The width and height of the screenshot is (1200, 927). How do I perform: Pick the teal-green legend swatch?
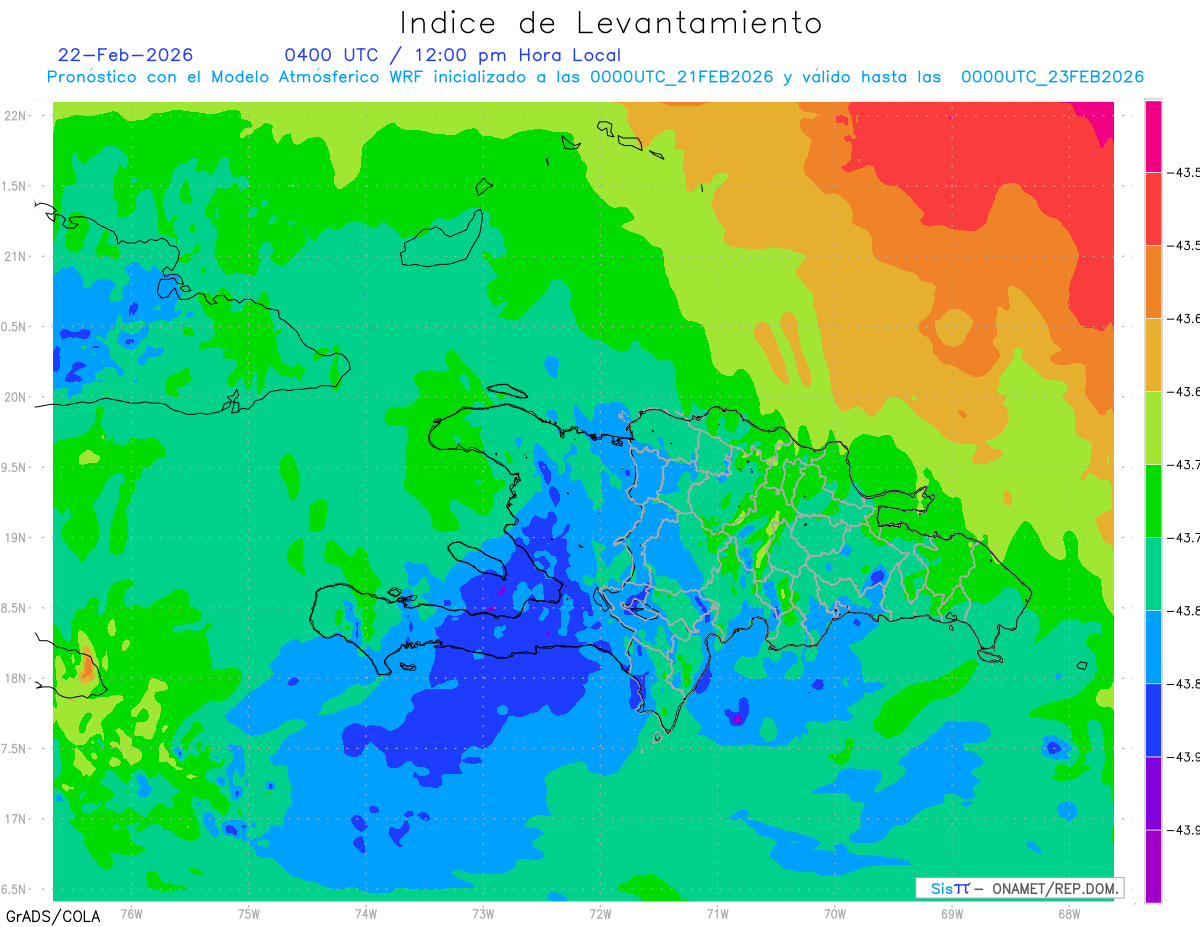(x=1153, y=574)
